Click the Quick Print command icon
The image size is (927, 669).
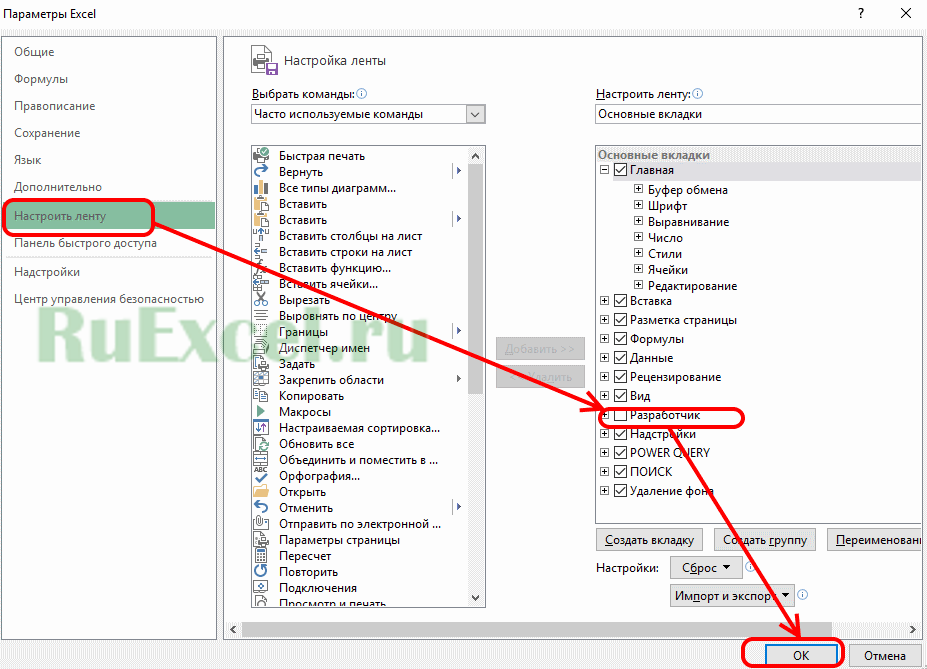coord(261,155)
